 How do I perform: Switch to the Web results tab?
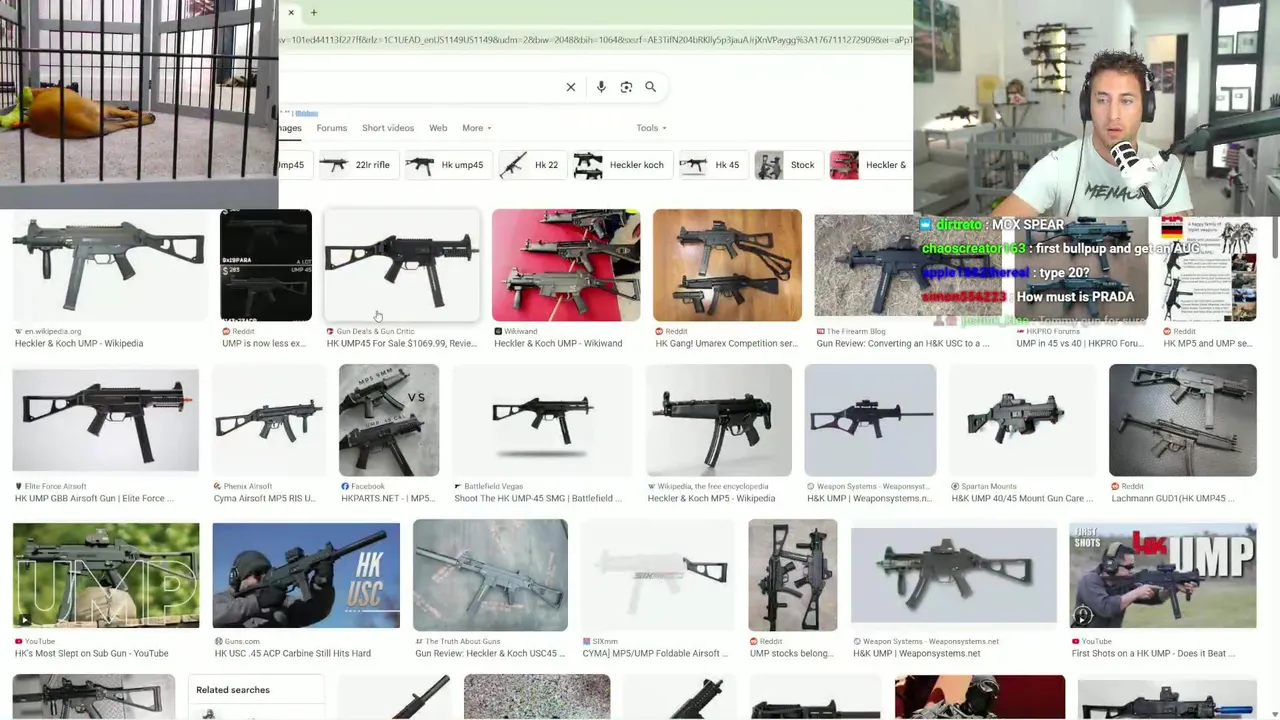(438, 128)
